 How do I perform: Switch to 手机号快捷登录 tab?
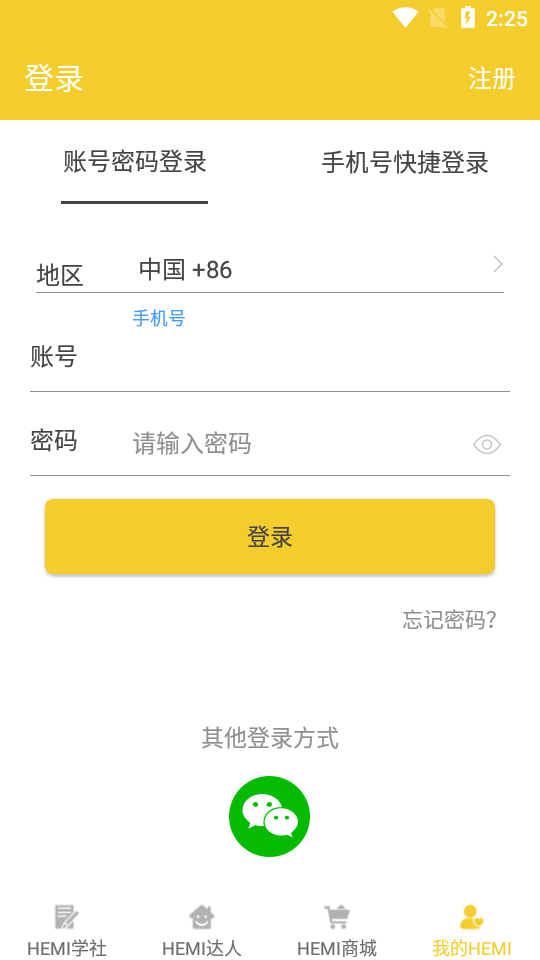pos(405,163)
